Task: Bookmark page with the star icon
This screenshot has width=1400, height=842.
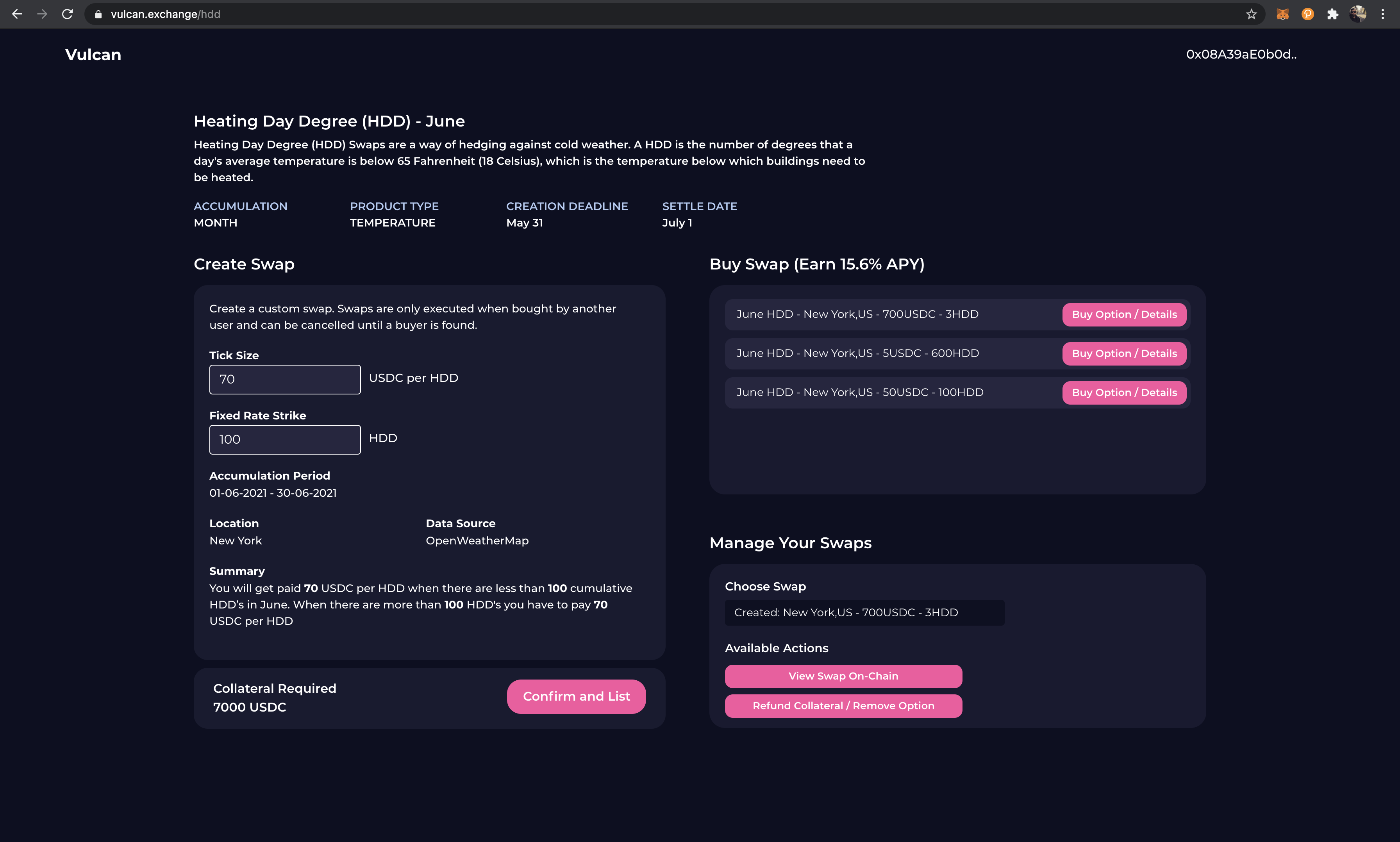Action: [x=1251, y=14]
